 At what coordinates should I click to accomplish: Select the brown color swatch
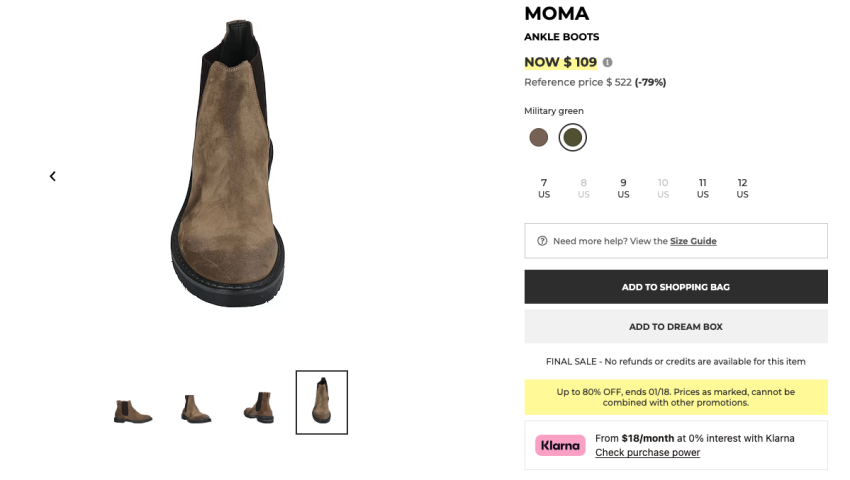click(x=539, y=137)
